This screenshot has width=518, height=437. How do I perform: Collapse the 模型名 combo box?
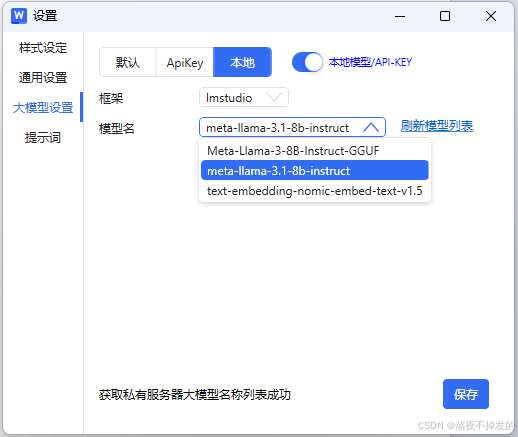coord(292,127)
